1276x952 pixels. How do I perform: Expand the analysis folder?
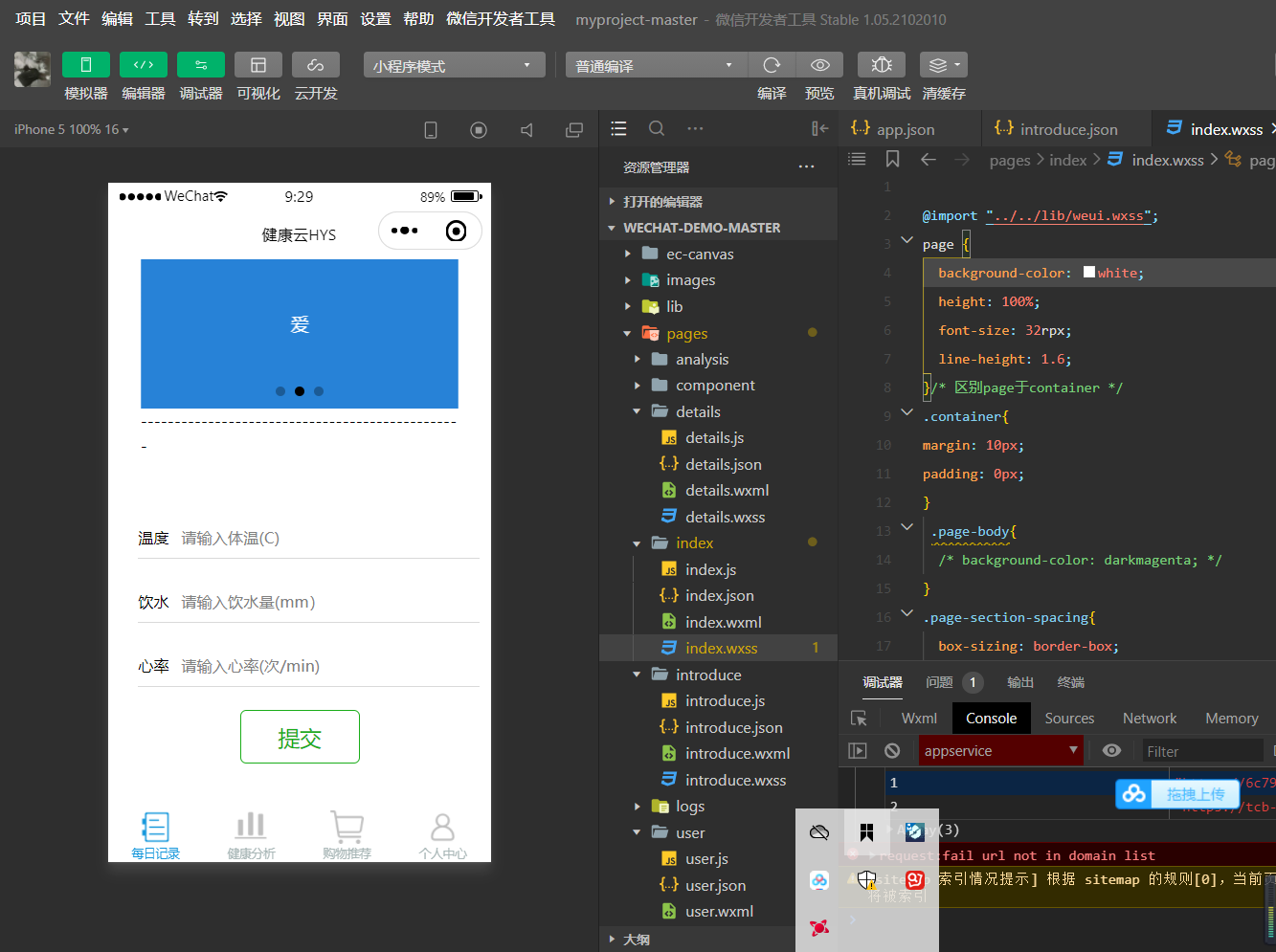[718, 359]
